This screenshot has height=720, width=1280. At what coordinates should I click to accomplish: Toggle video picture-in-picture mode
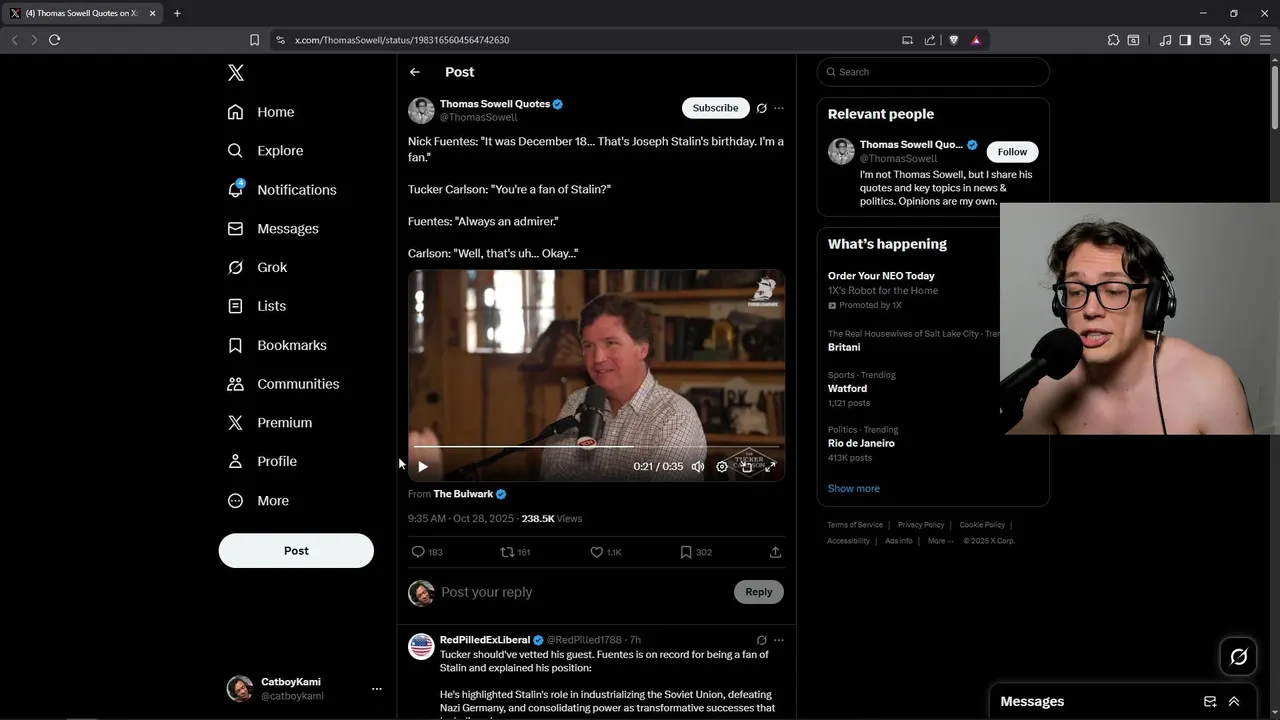[746, 466]
